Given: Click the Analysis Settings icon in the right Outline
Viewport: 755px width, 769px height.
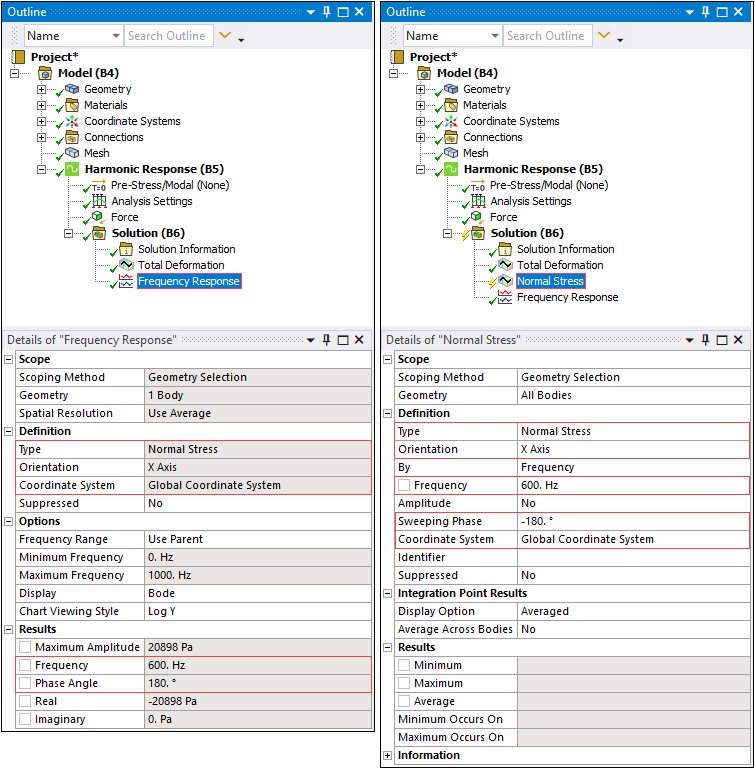Looking at the screenshot, I should [x=478, y=201].
